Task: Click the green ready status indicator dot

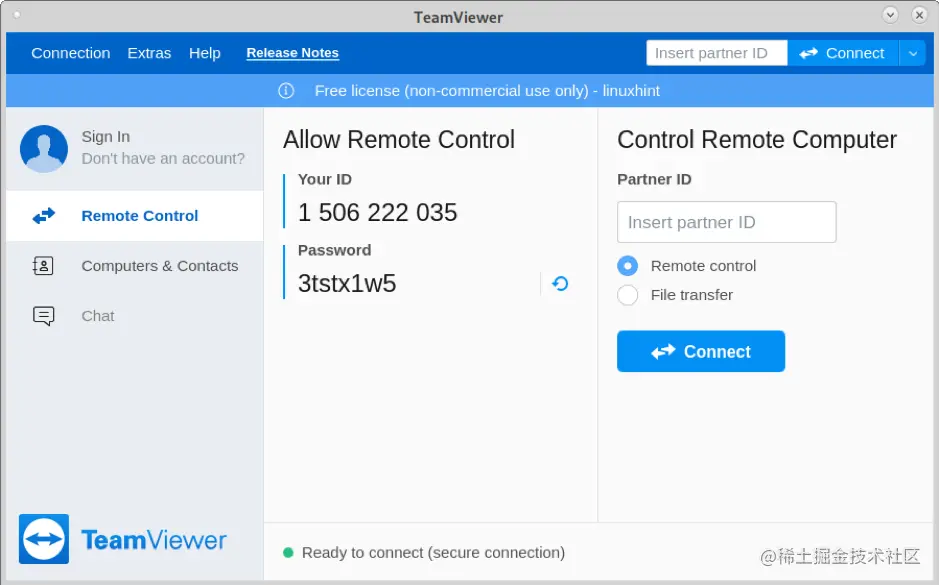Action: coord(288,552)
